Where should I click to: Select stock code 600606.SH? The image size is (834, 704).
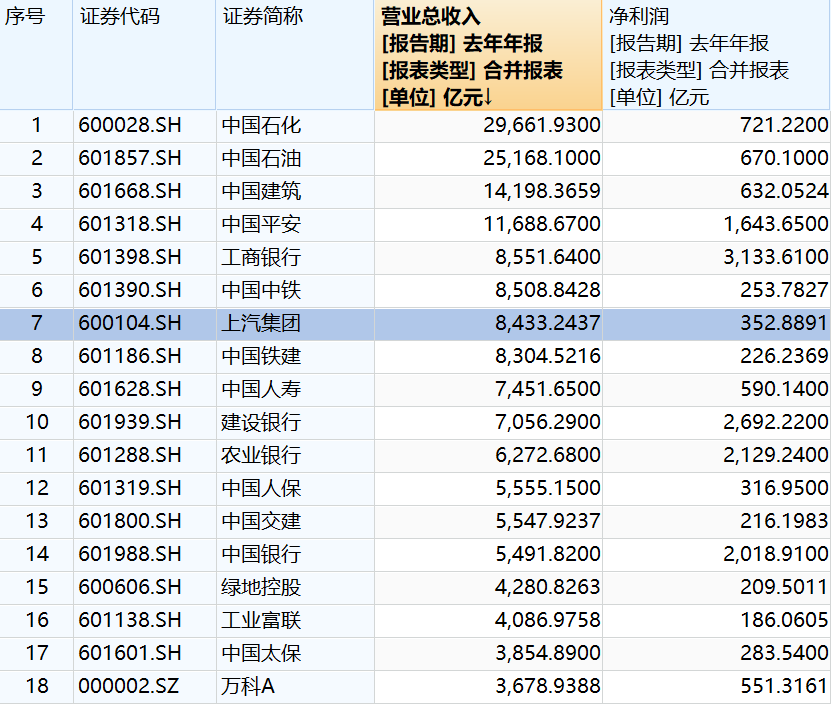[130, 587]
